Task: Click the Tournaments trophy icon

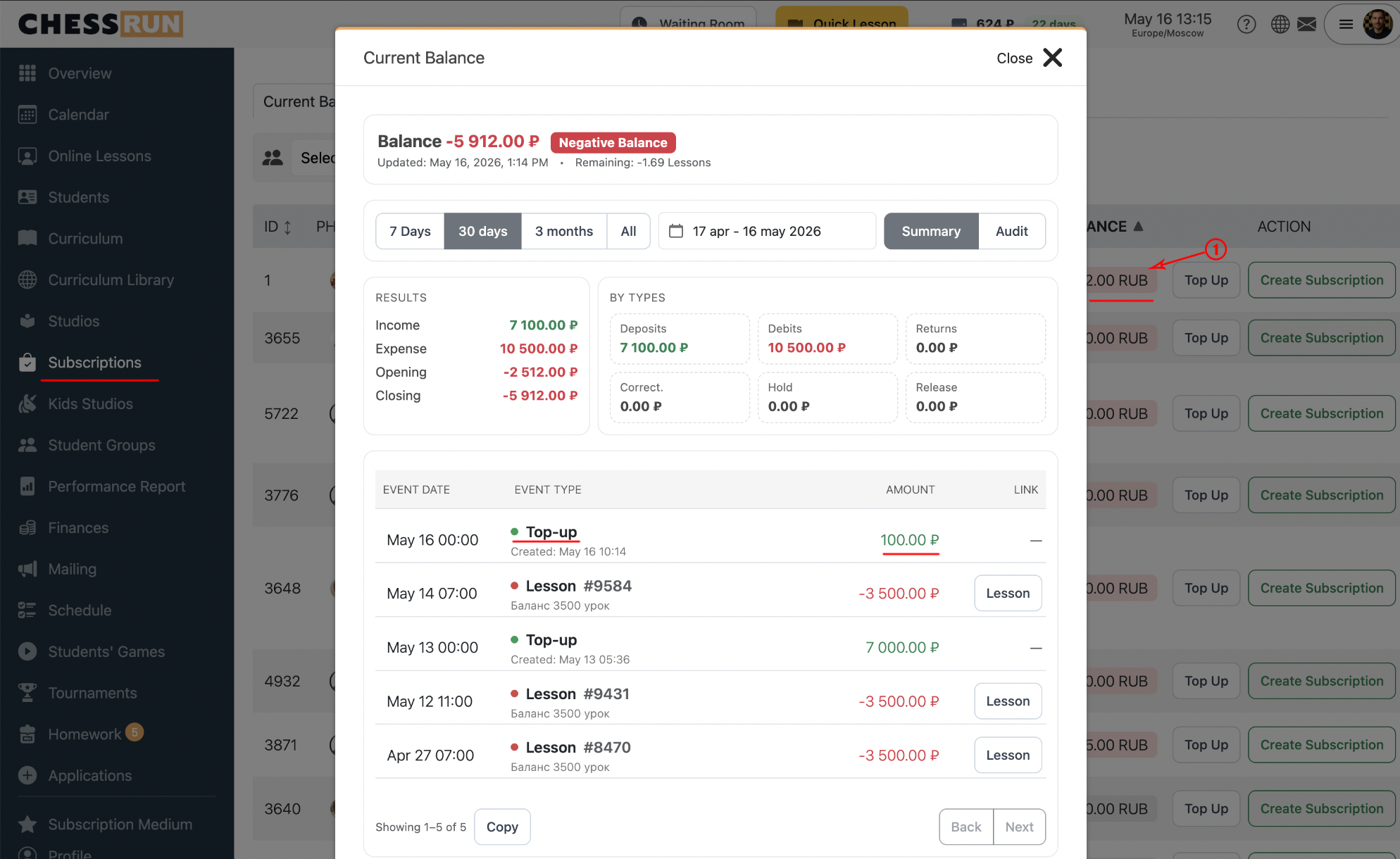Action: pos(27,693)
